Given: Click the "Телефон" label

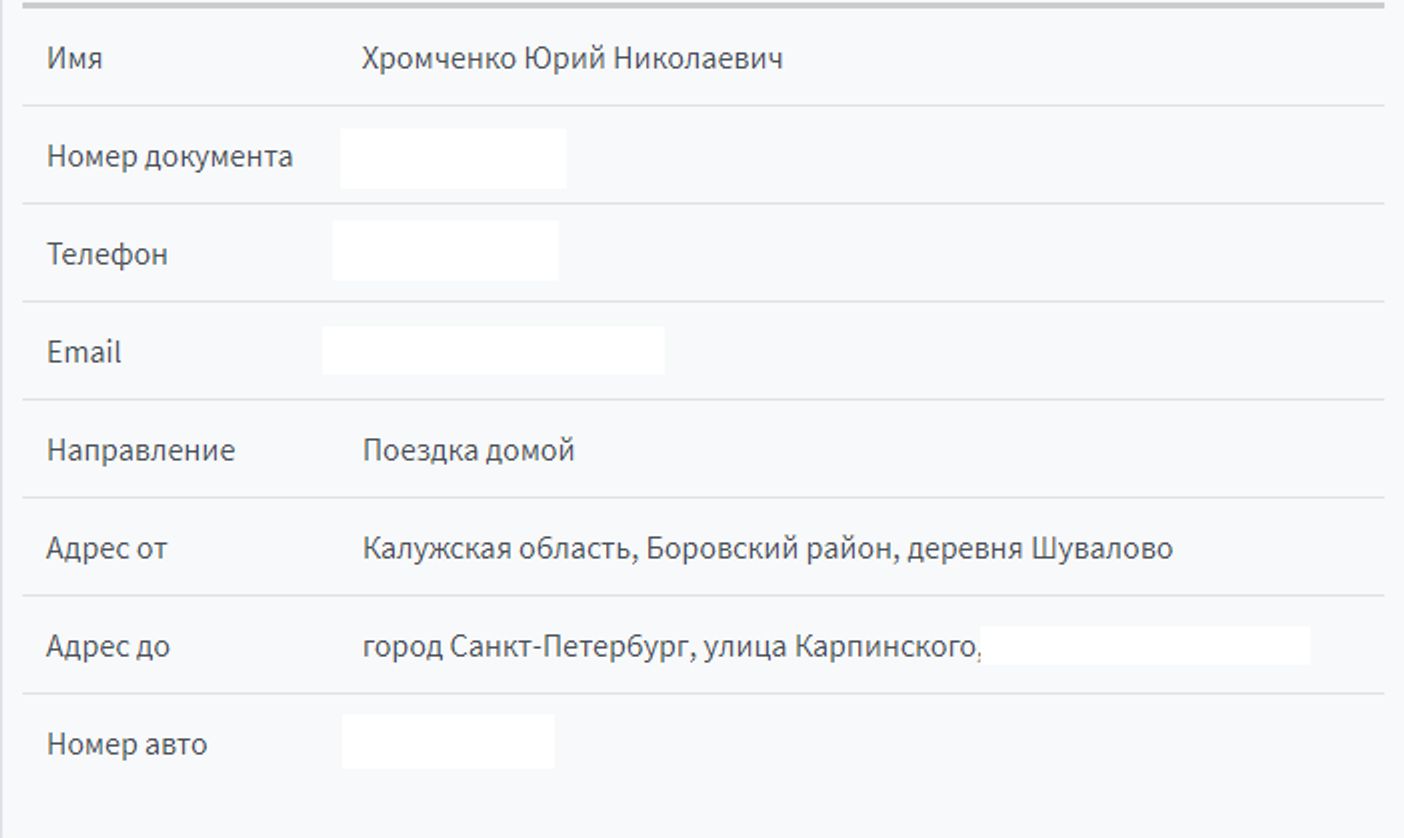Looking at the screenshot, I should (107, 254).
